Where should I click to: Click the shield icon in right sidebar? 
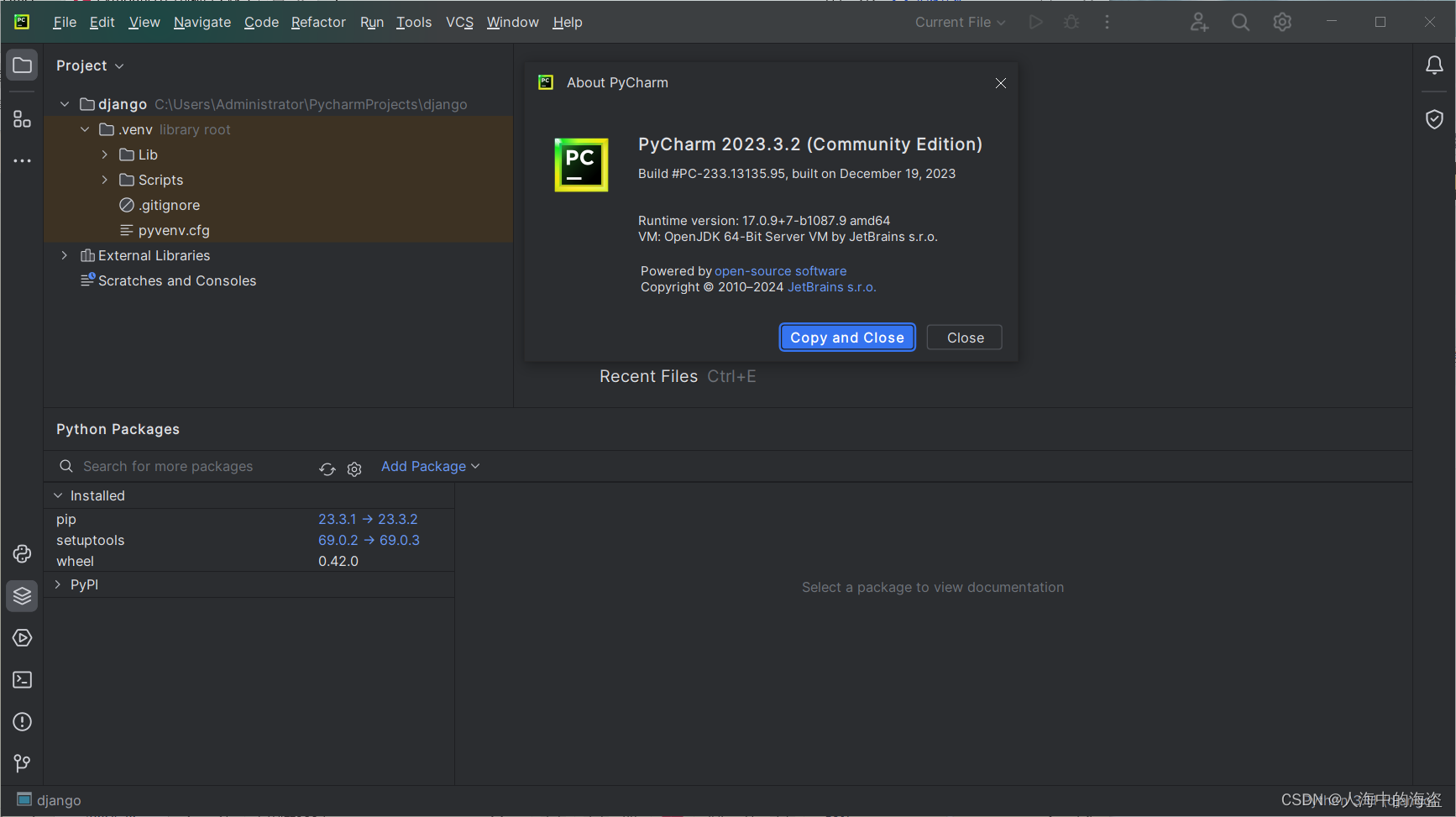pyautogui.click(x=1434, y=119)
